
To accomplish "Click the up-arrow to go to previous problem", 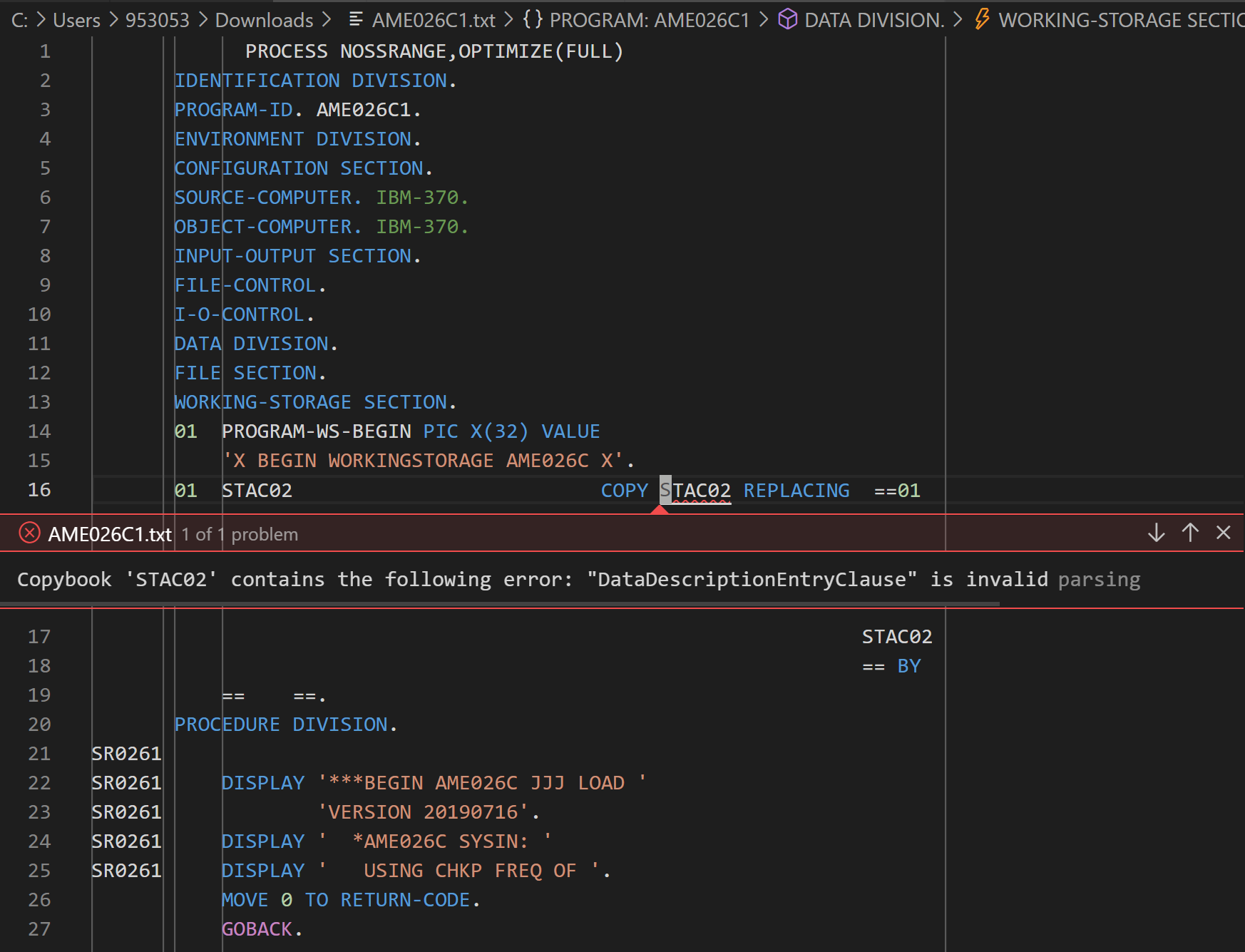I will click(x=1189, y=533).
